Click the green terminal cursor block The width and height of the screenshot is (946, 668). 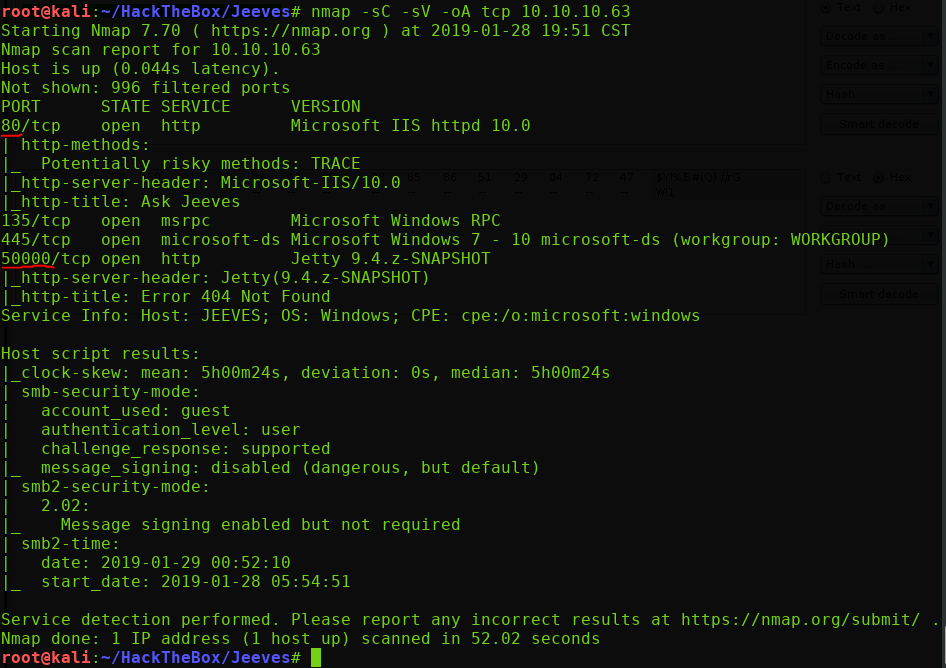(316, 657)
